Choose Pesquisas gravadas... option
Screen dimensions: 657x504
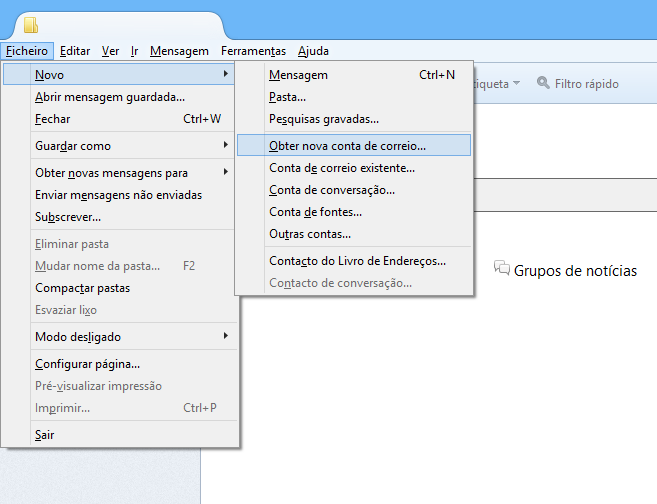[323, 119]
